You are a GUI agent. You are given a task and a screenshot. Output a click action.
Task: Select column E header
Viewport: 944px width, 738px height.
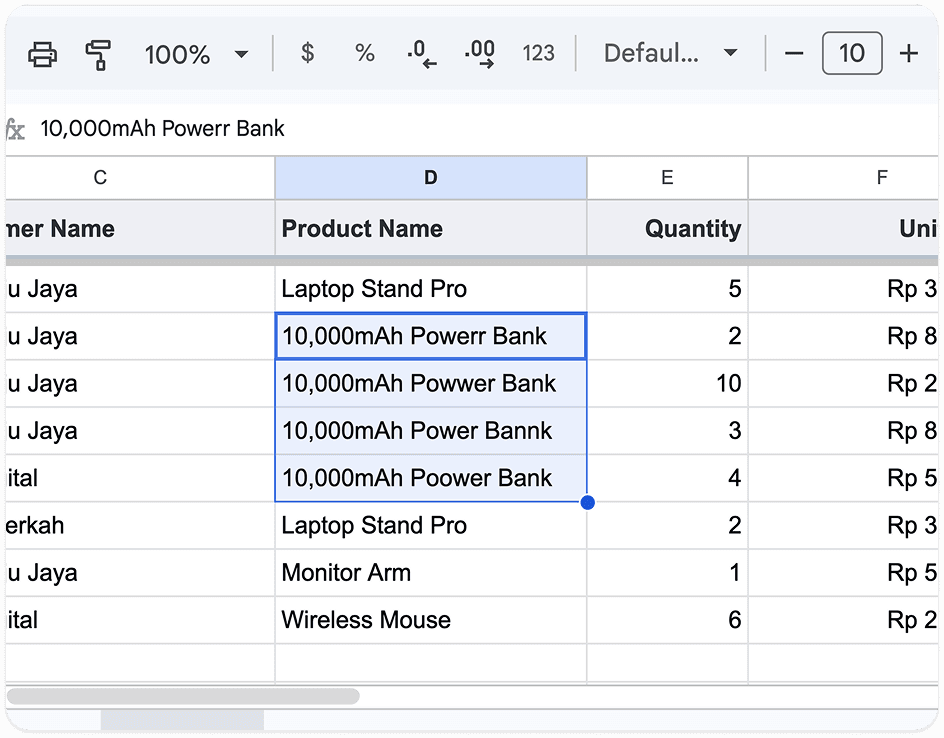[x=667, y=178]
